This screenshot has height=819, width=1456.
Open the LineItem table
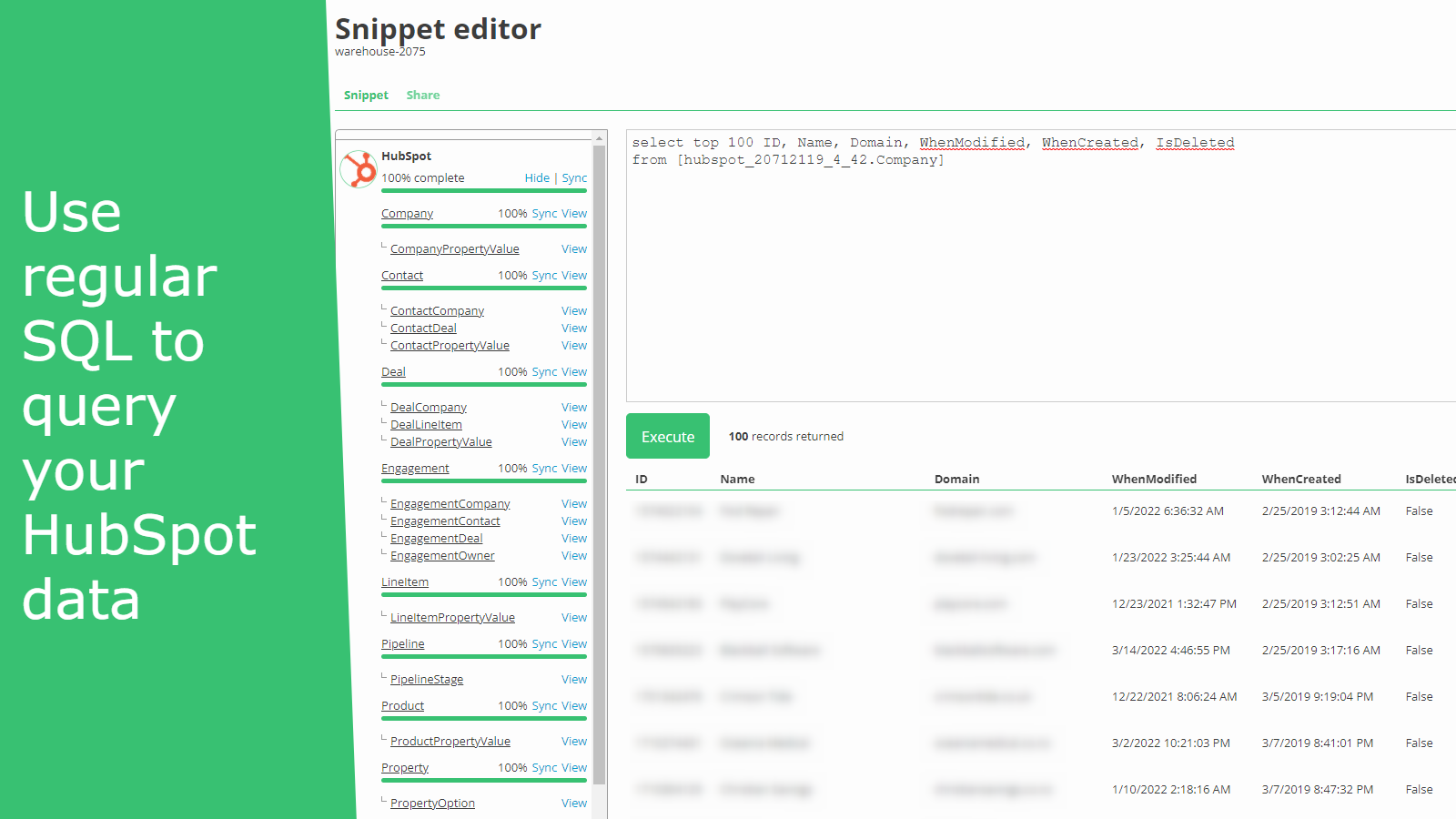pos(405,581)
